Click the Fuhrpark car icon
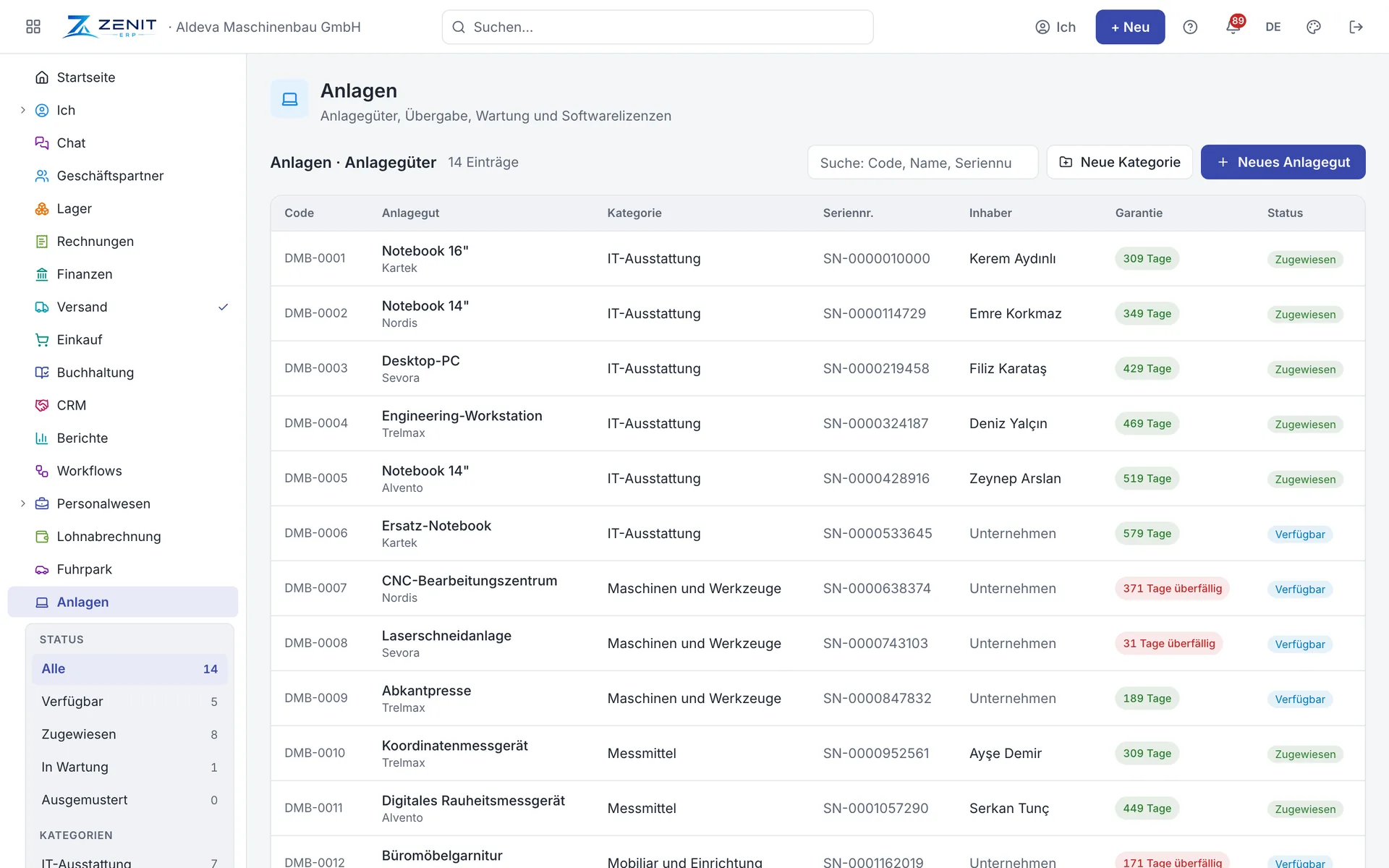 tap(42, 569)
